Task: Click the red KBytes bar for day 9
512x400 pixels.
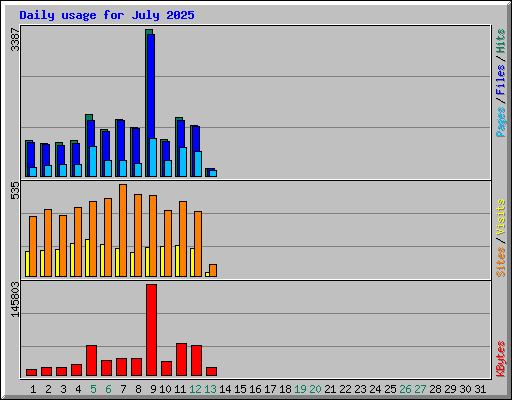Action: click(151, 330)
